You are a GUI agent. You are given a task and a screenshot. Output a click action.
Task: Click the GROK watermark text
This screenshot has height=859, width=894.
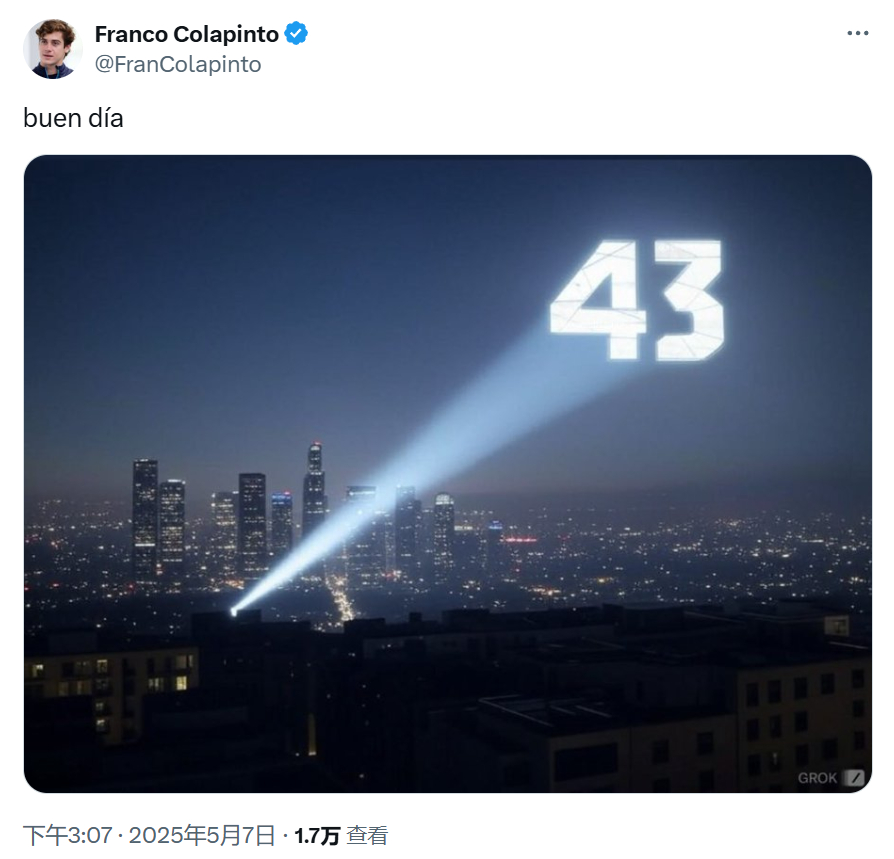[817, 778]
